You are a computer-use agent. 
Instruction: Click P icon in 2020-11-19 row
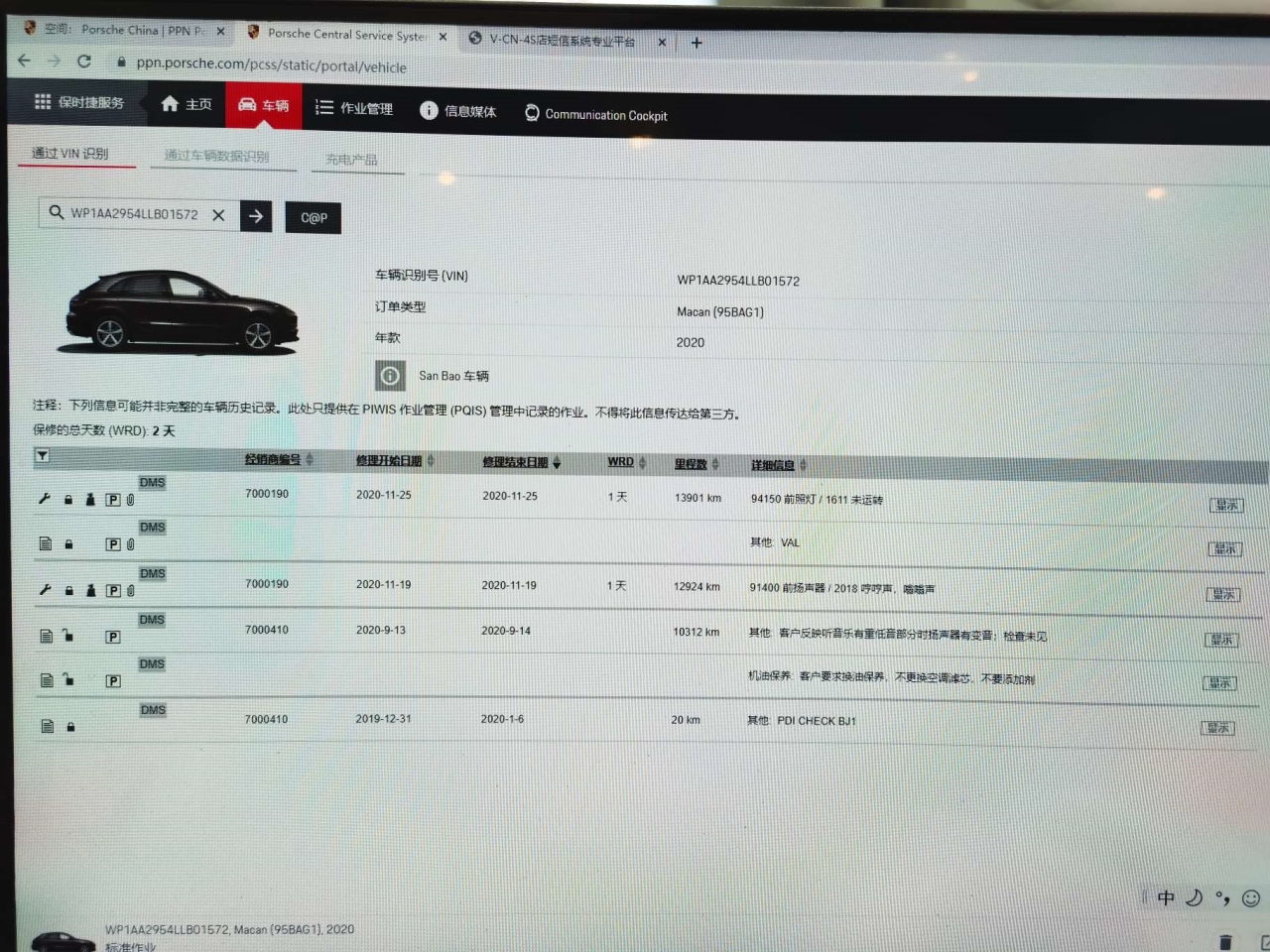pos(113,591)
